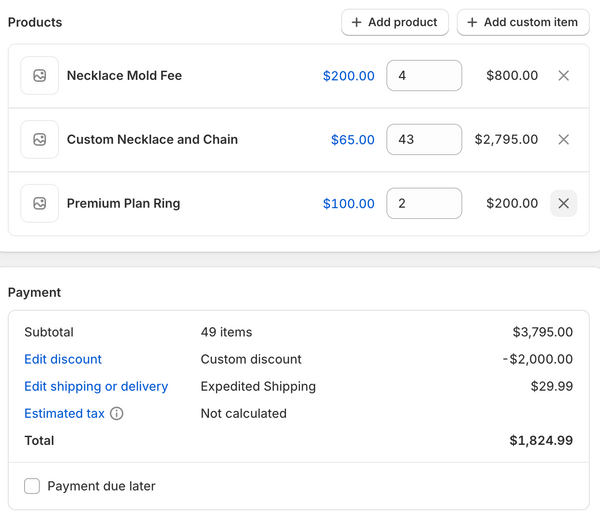Select the Necklace Mold Fee product name
Screen dimensions: 600x518
point(124,75)
